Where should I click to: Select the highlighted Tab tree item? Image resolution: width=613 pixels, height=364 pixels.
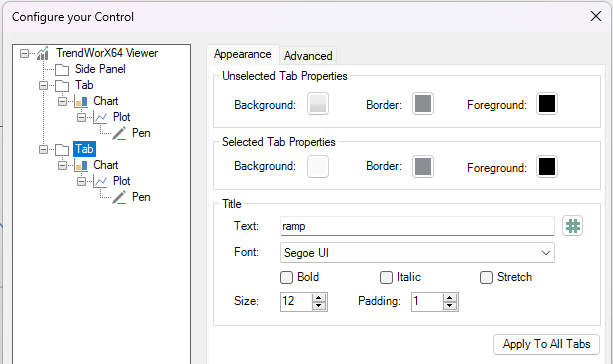pos(84,149)
